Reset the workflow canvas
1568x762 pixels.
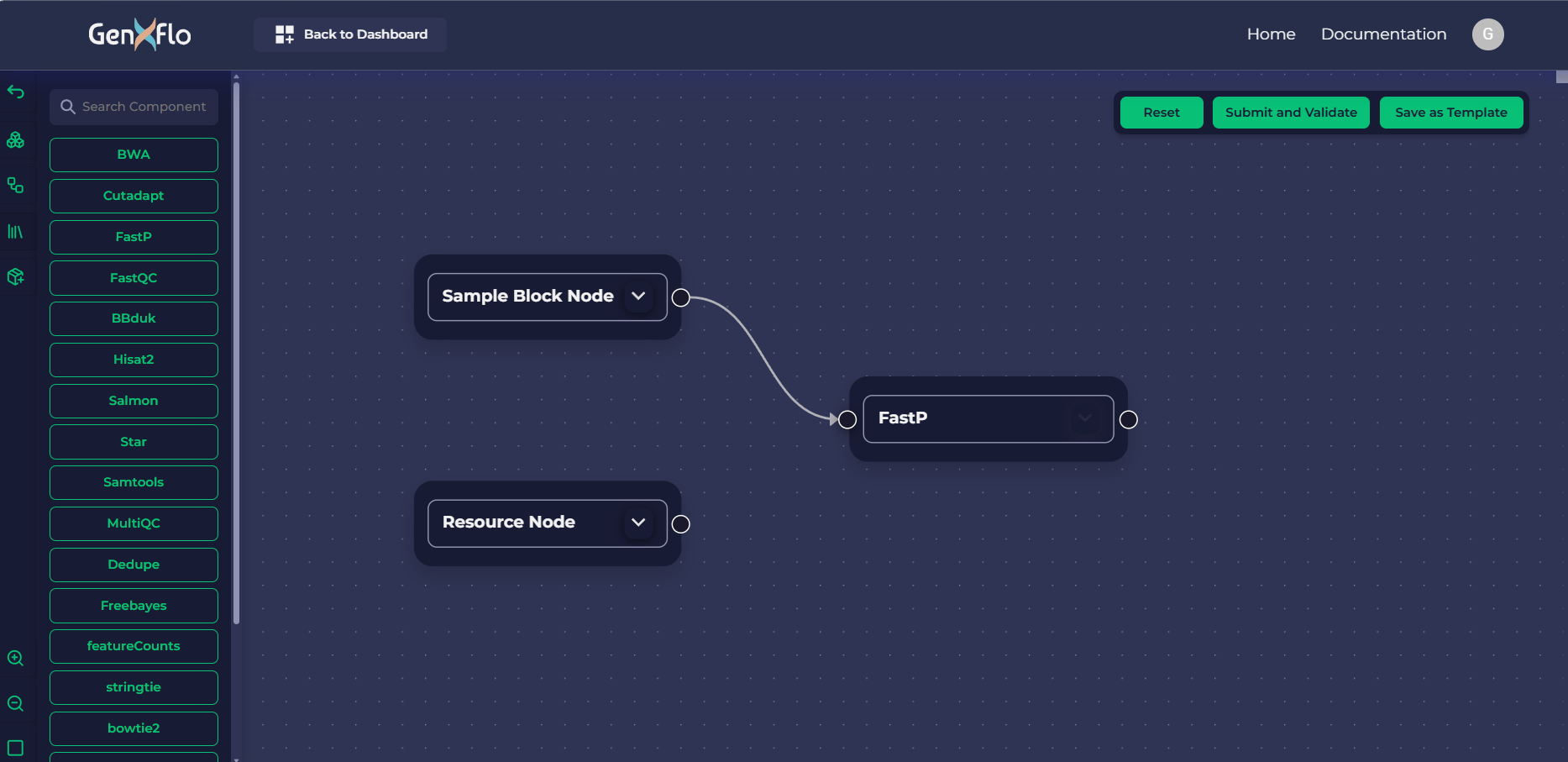click(1162, 113)
